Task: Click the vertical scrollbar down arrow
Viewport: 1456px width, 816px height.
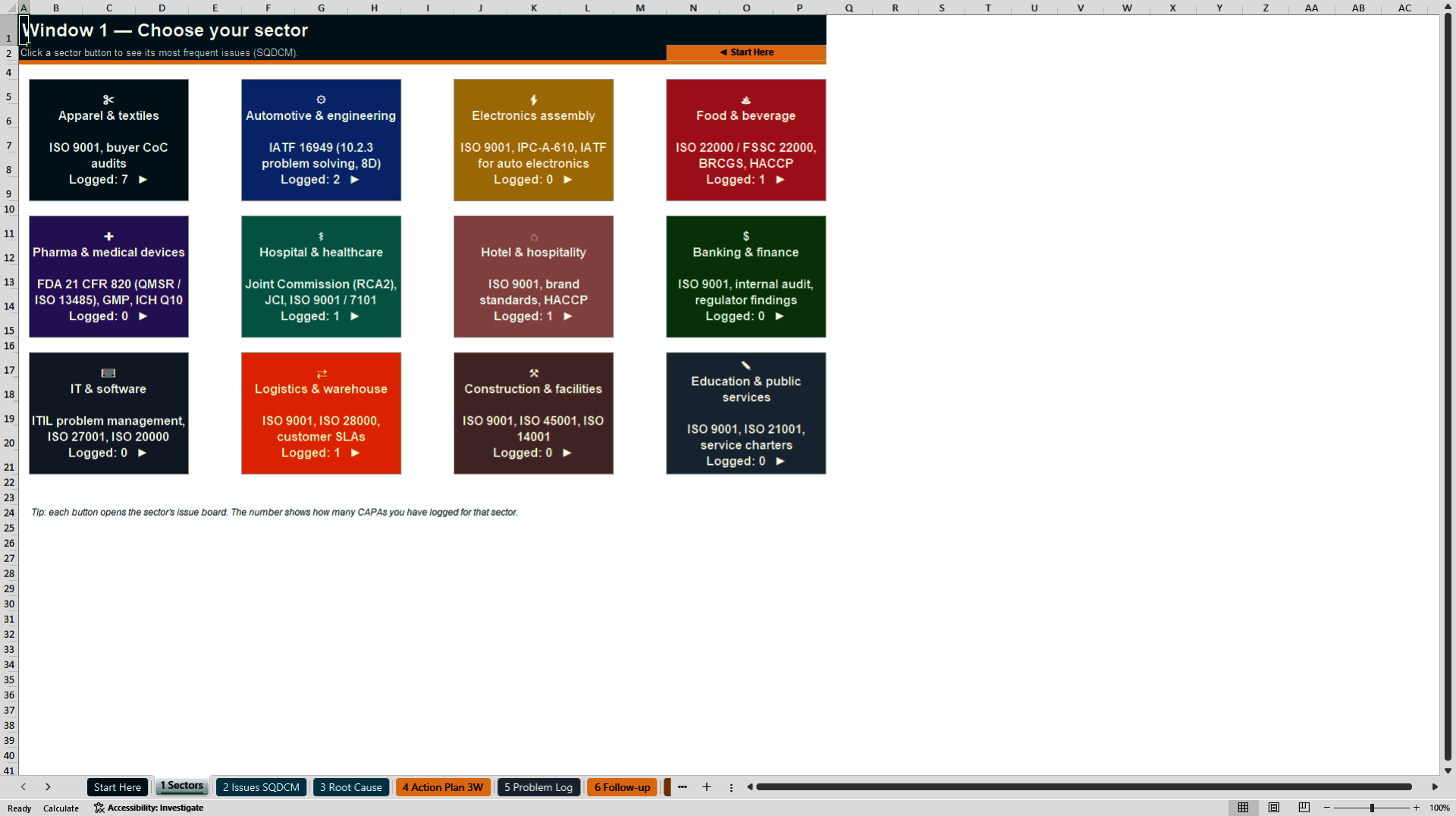Action: tap(1448, 770)
